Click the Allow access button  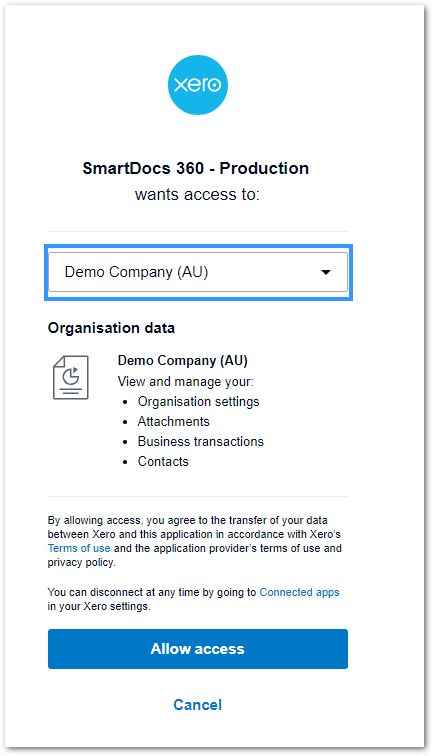coord(198,648)
